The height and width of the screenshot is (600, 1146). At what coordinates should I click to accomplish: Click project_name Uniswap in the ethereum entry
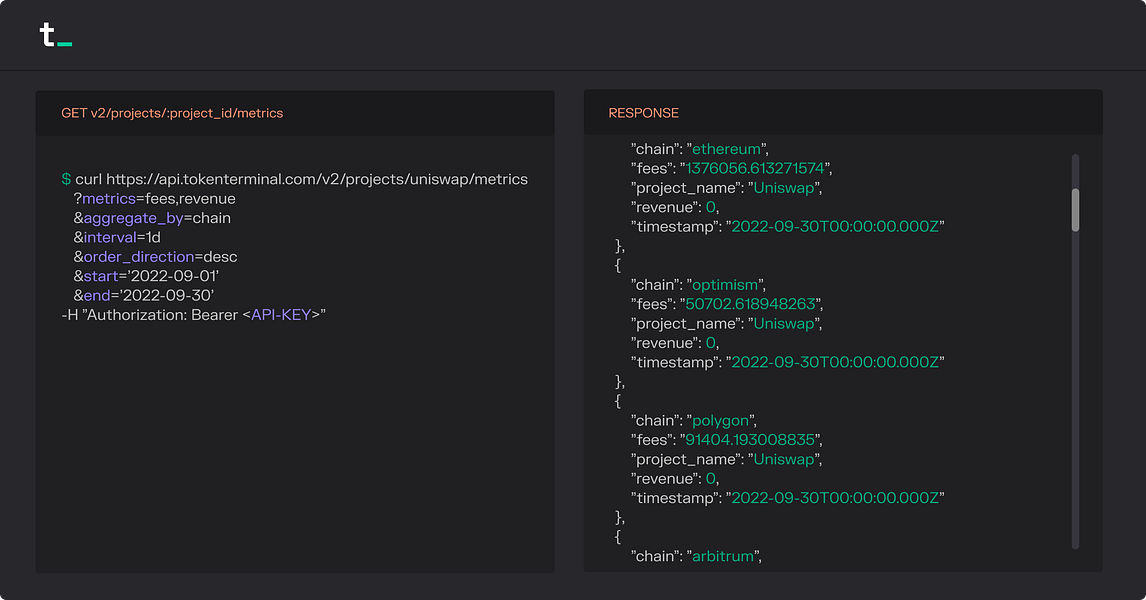[x=726, y=188]
